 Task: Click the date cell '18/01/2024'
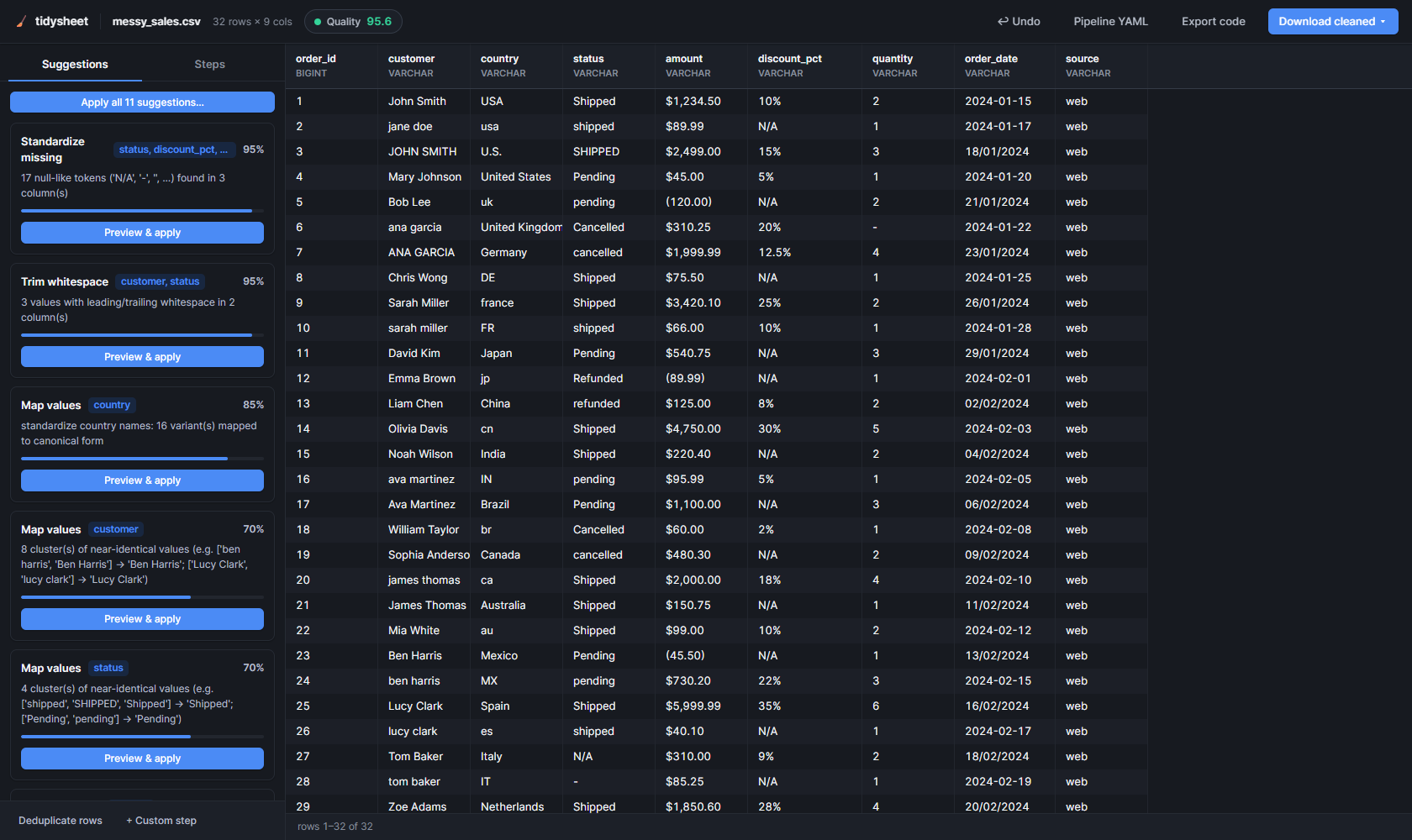pyautogui.click(x=1004, y=152)
